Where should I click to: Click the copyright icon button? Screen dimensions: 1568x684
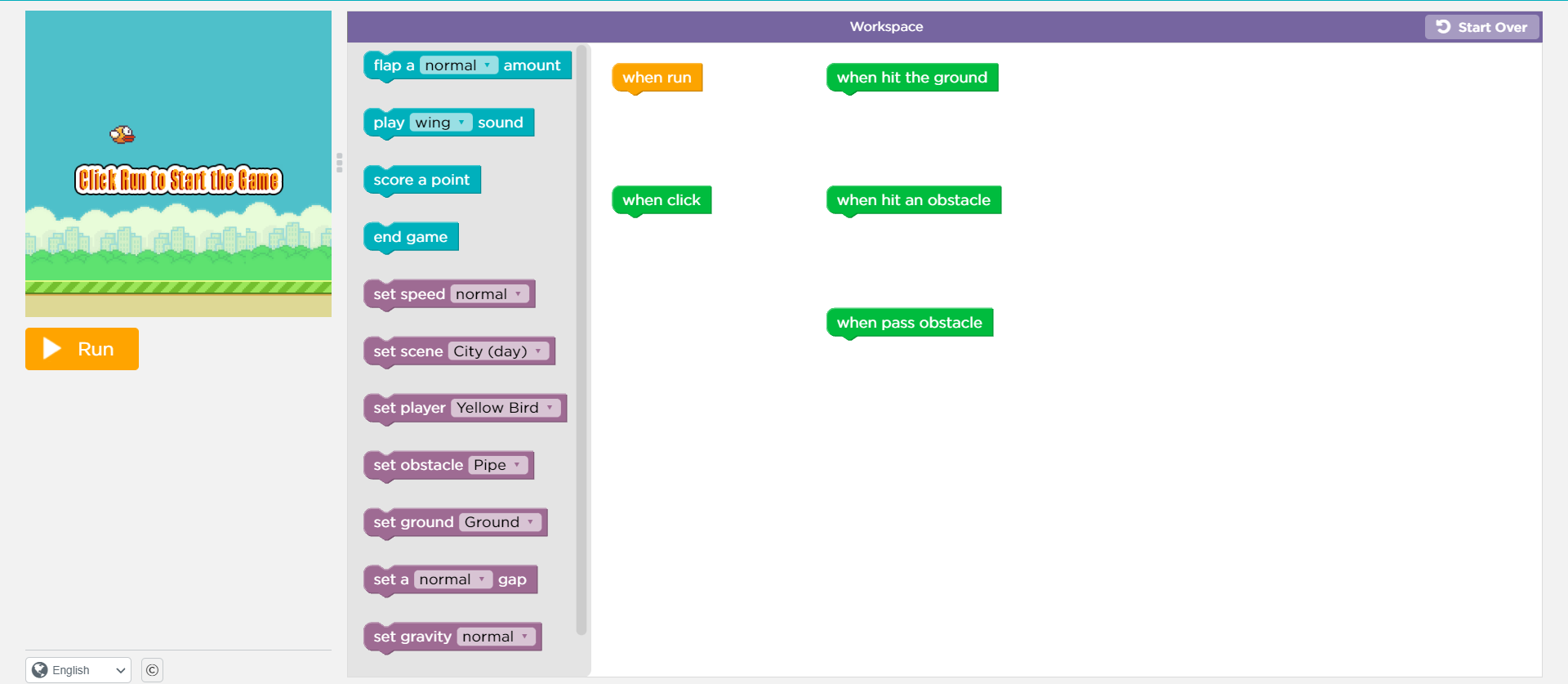(x=152, y=670)
